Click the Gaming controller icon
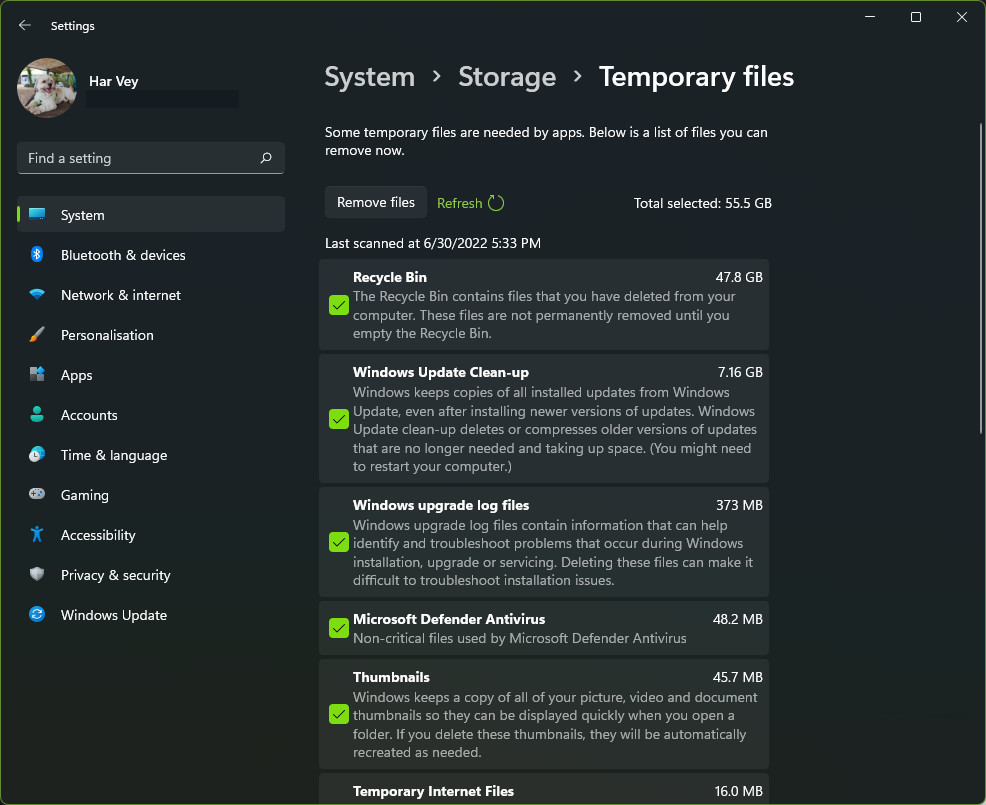 click(x=37, y=494)
